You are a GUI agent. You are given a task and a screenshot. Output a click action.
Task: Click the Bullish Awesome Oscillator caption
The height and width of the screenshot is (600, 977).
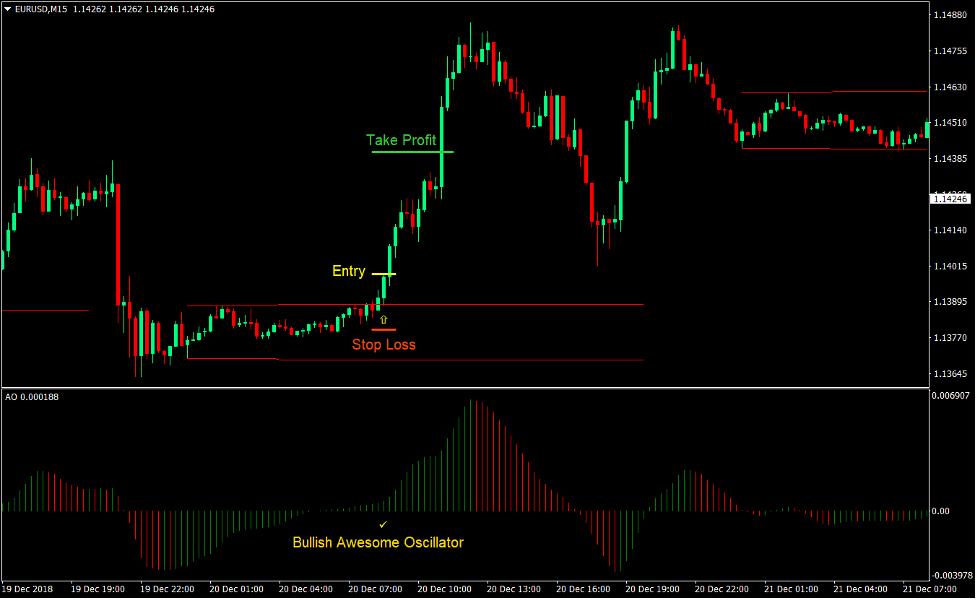[x=377, y=542]
